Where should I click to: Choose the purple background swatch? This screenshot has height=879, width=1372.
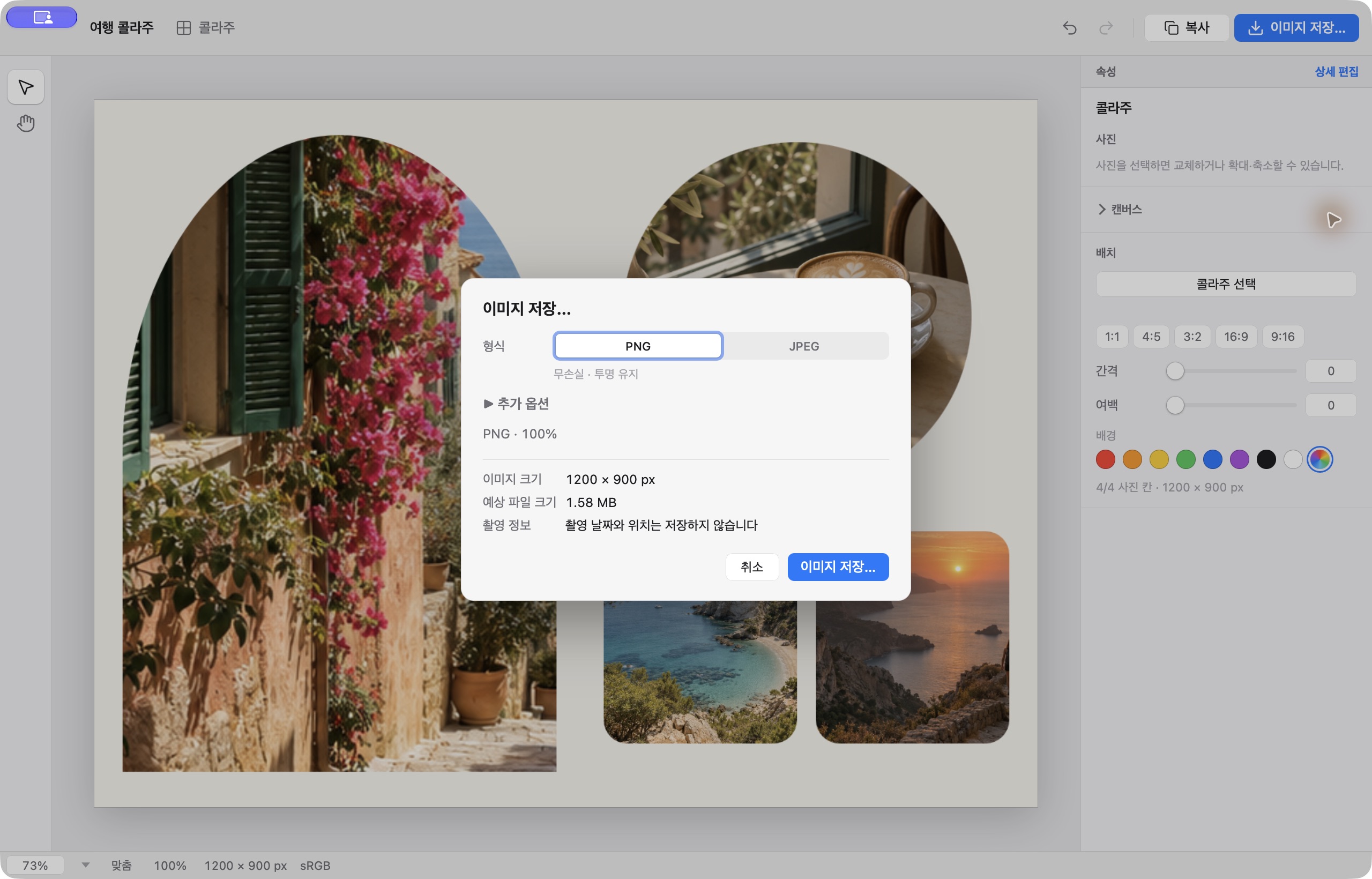(1240, 459)
